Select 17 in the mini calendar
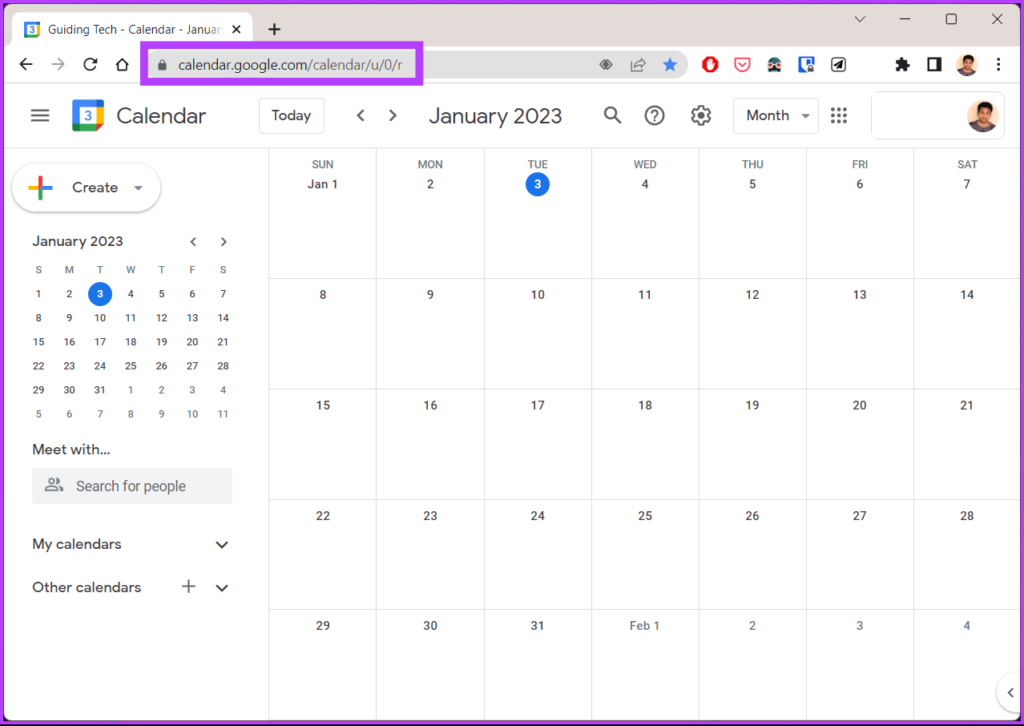Image resolution: width=1024 pixels, height=726 pixels. click(100, 341)
